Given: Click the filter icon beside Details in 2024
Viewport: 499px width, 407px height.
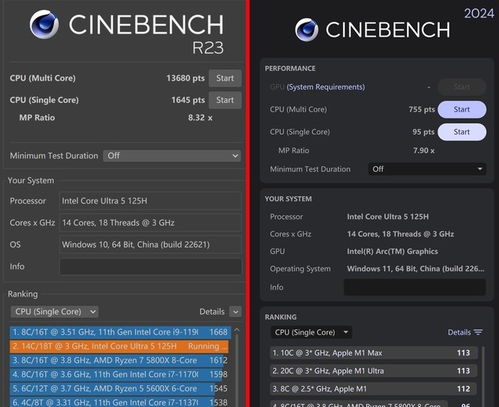Looking at the screenshot, I should [478, 332].
